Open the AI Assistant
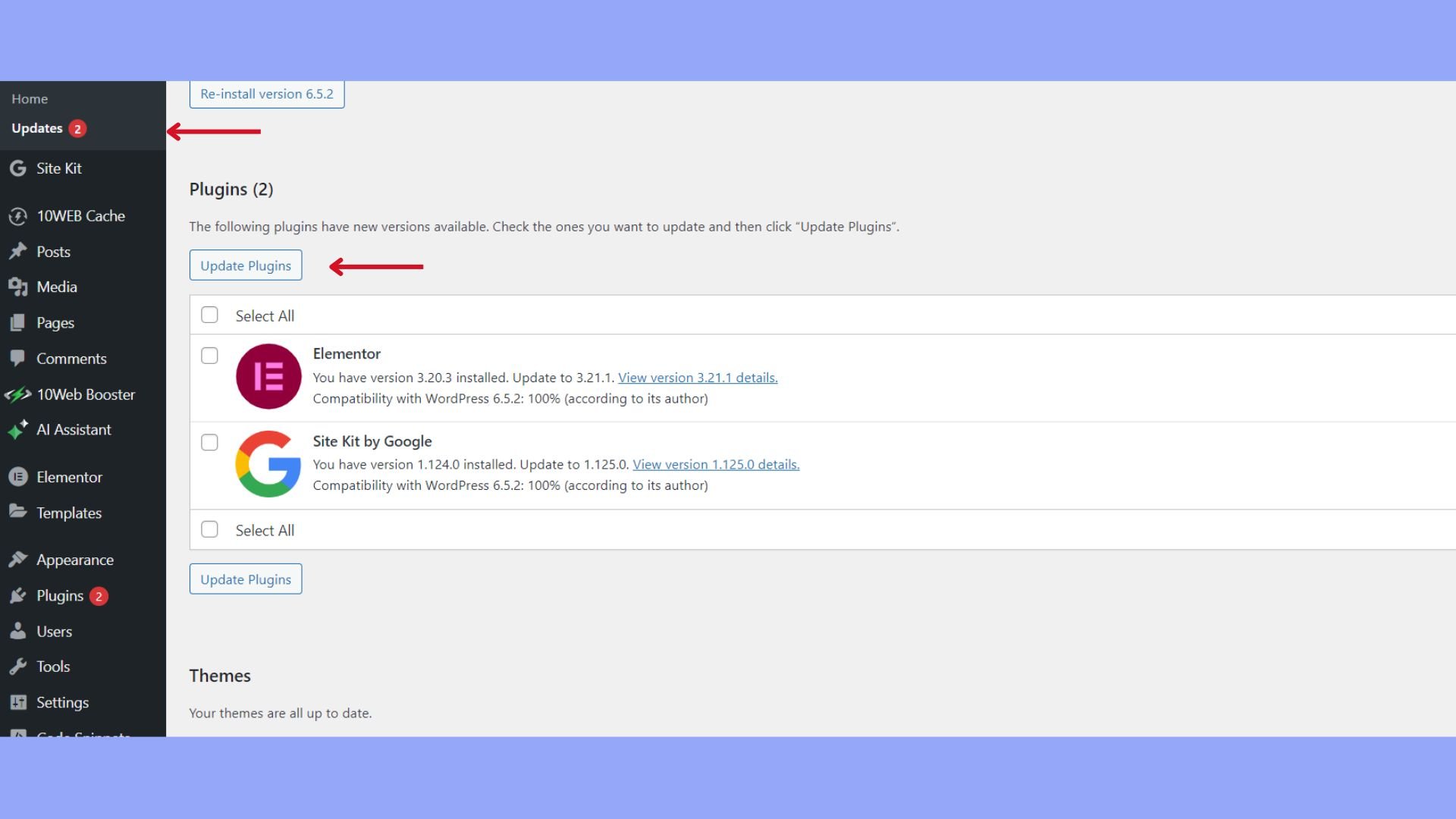This screenshot has height=819, width=1456. 74,429
